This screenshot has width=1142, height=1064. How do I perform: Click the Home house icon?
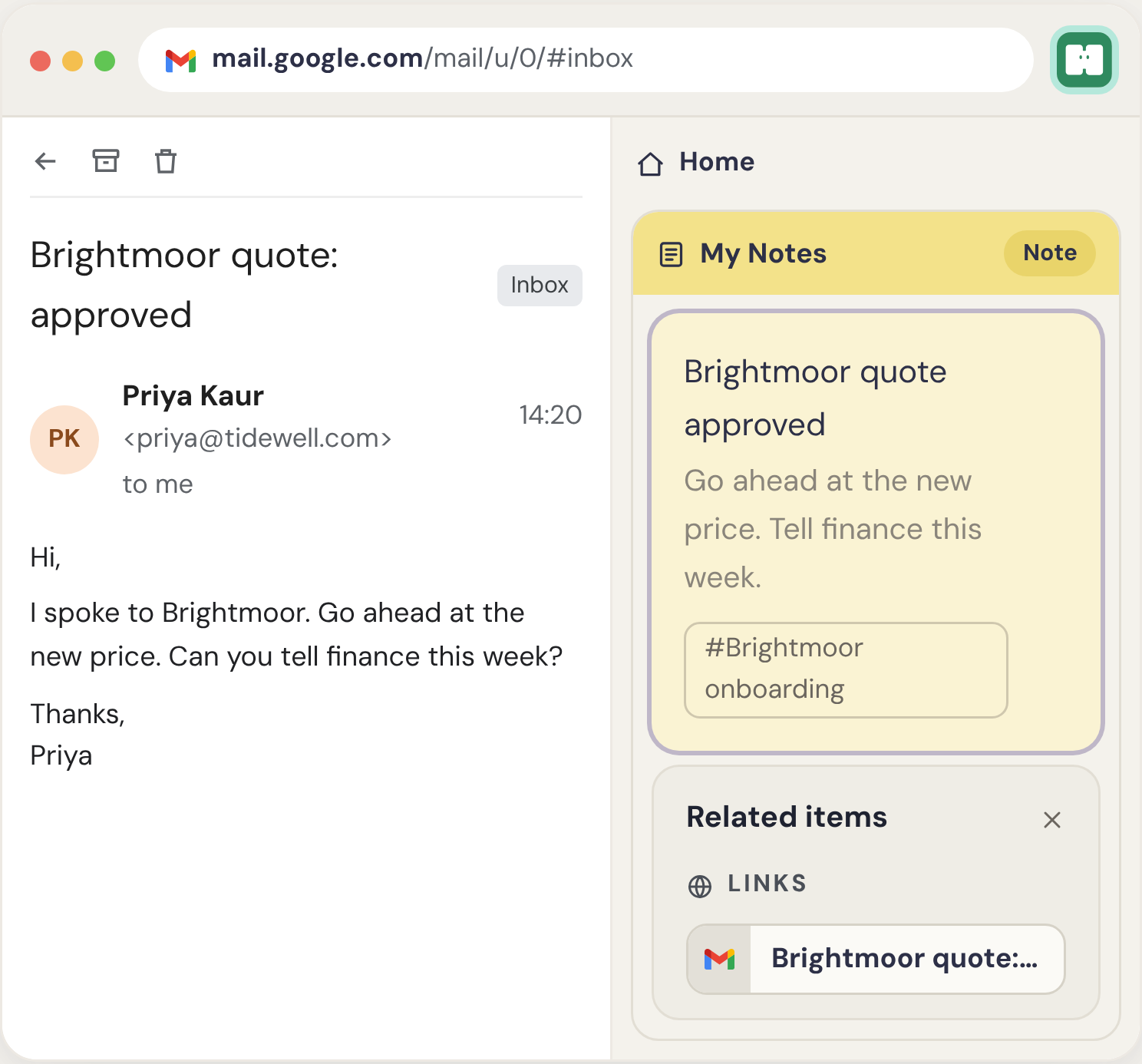(651, 164)
